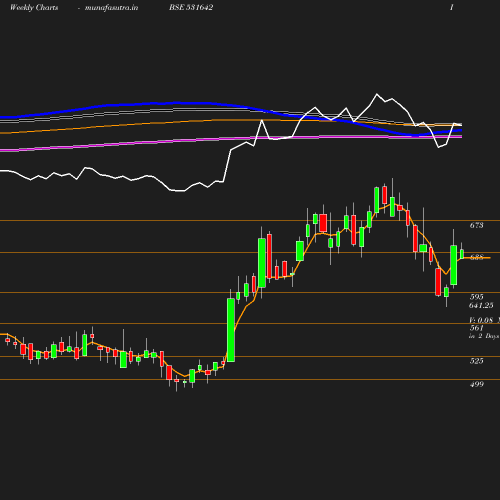Select the 525 price level label
The image size is (500, 500).
tap(476, 361)
